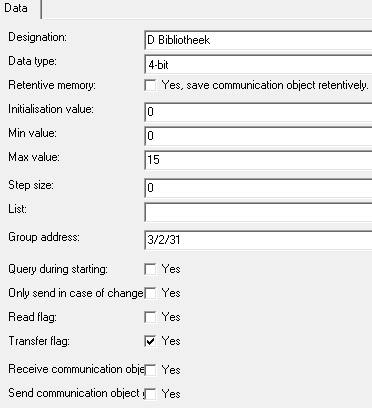Click into the Initialisation value field
This screenshot has width=372, height=408.
(258, 112)
